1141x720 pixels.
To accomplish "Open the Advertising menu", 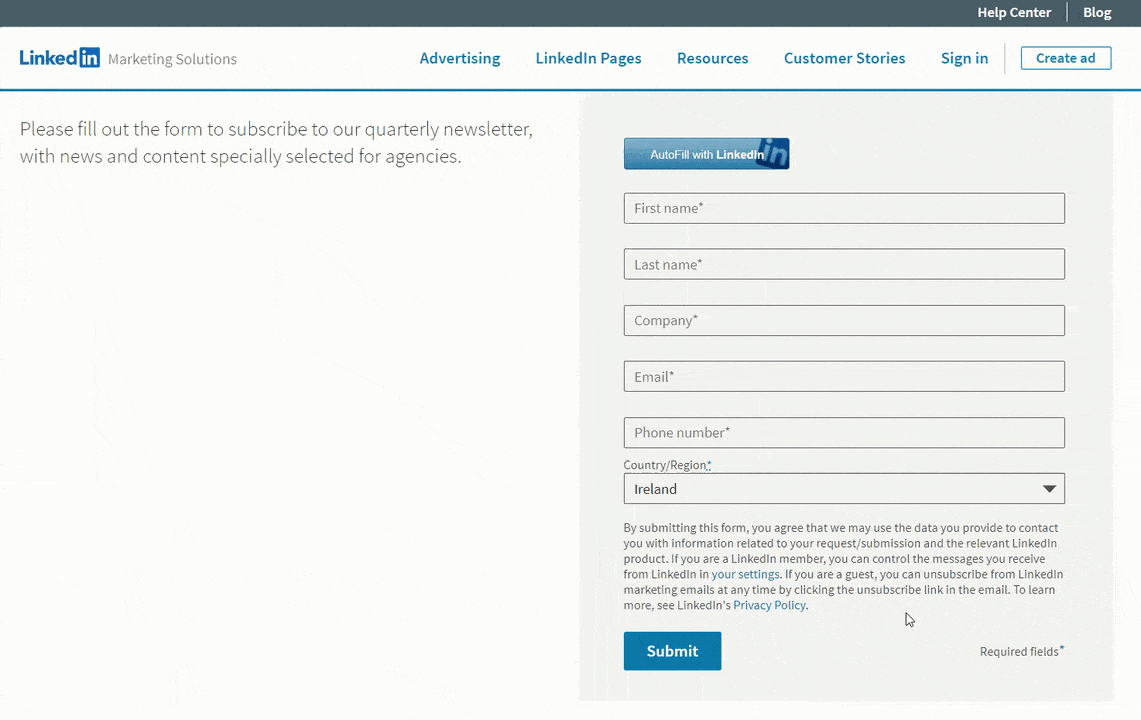I will (x=460, y=58).
